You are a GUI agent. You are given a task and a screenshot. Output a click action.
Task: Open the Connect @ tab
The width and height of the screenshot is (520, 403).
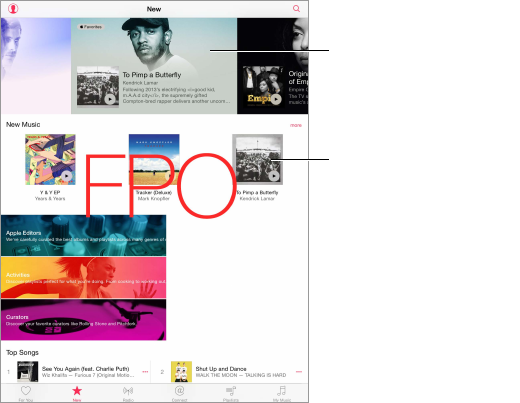coord(179,393)
